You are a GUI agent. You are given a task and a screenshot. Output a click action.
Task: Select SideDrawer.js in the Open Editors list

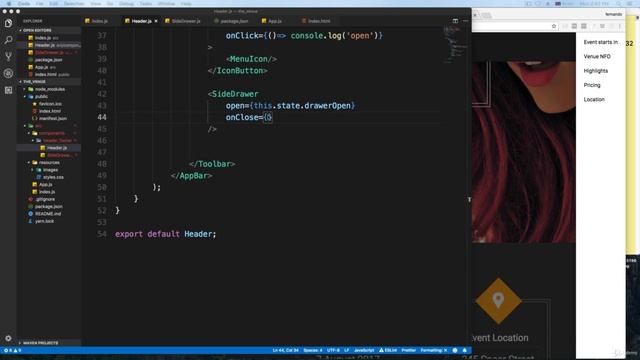[49, 52]
